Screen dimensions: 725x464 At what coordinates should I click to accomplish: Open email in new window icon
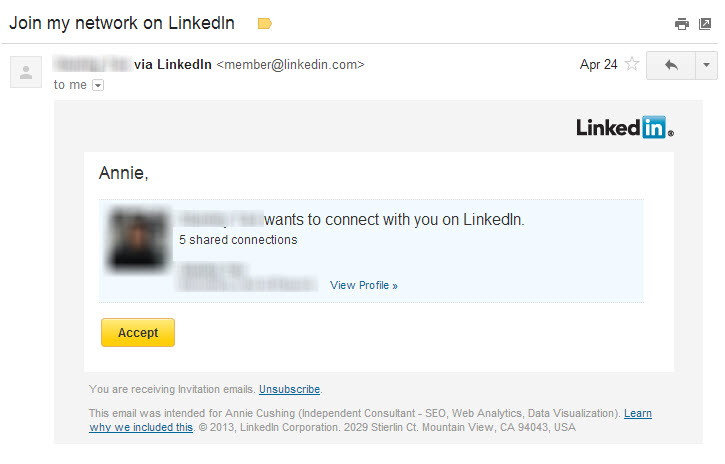click(705, 24)
